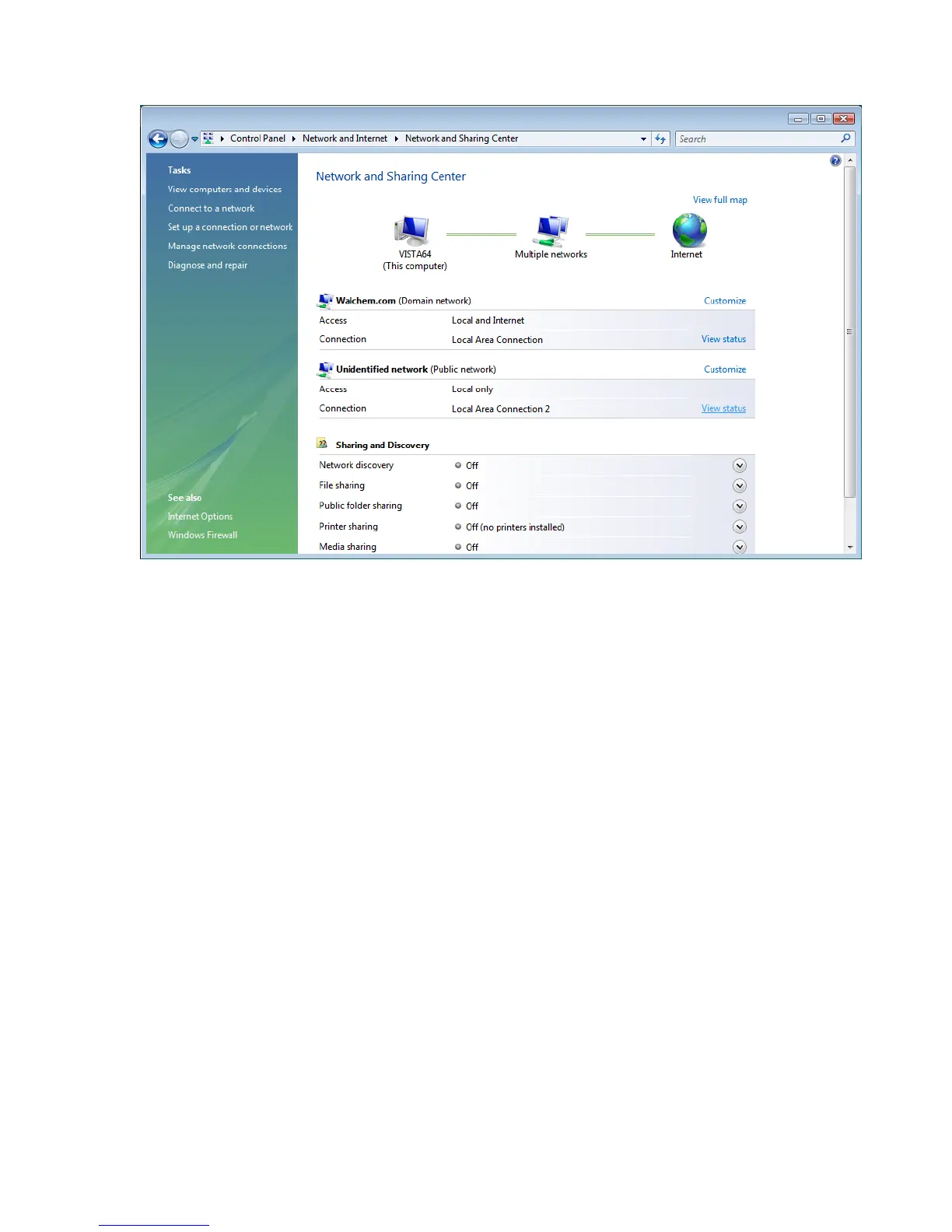The height and width of the screenshot is (1232, 952).
Task: Expand the arrow after Network and Internet breadcrumb
Action: click(396, 138)
